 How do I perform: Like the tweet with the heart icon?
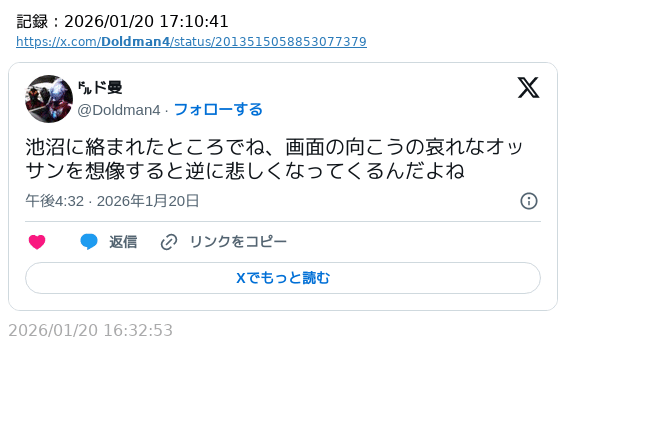point(37,242)
